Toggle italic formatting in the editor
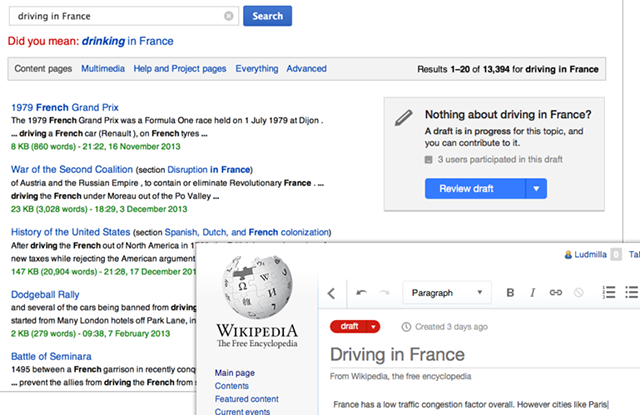 click(x=532, y=293)
